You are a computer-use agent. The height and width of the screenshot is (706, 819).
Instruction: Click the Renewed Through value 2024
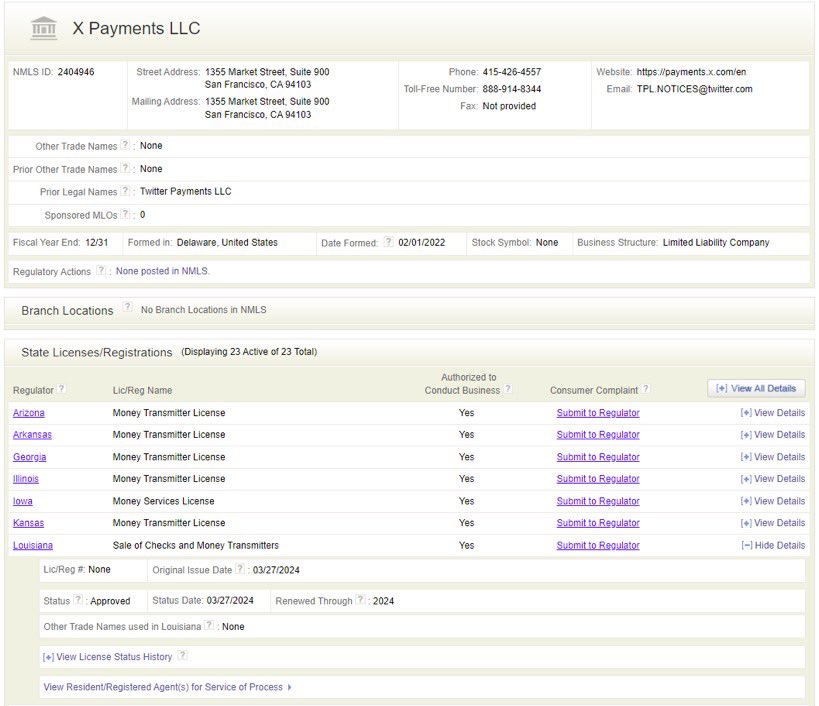(x=383, y=601)
